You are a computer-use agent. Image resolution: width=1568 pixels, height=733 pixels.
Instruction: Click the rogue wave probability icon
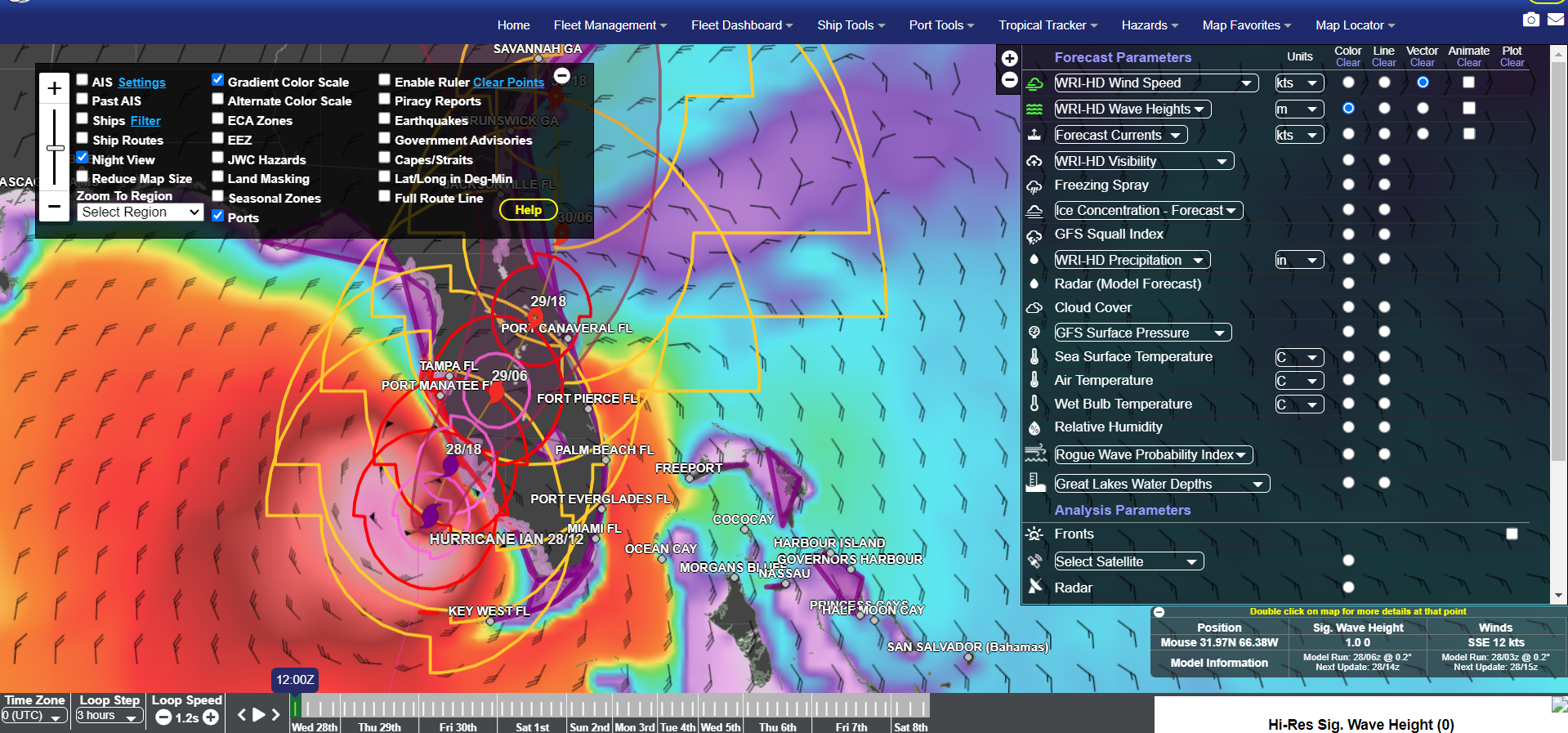click(1036, 454)
